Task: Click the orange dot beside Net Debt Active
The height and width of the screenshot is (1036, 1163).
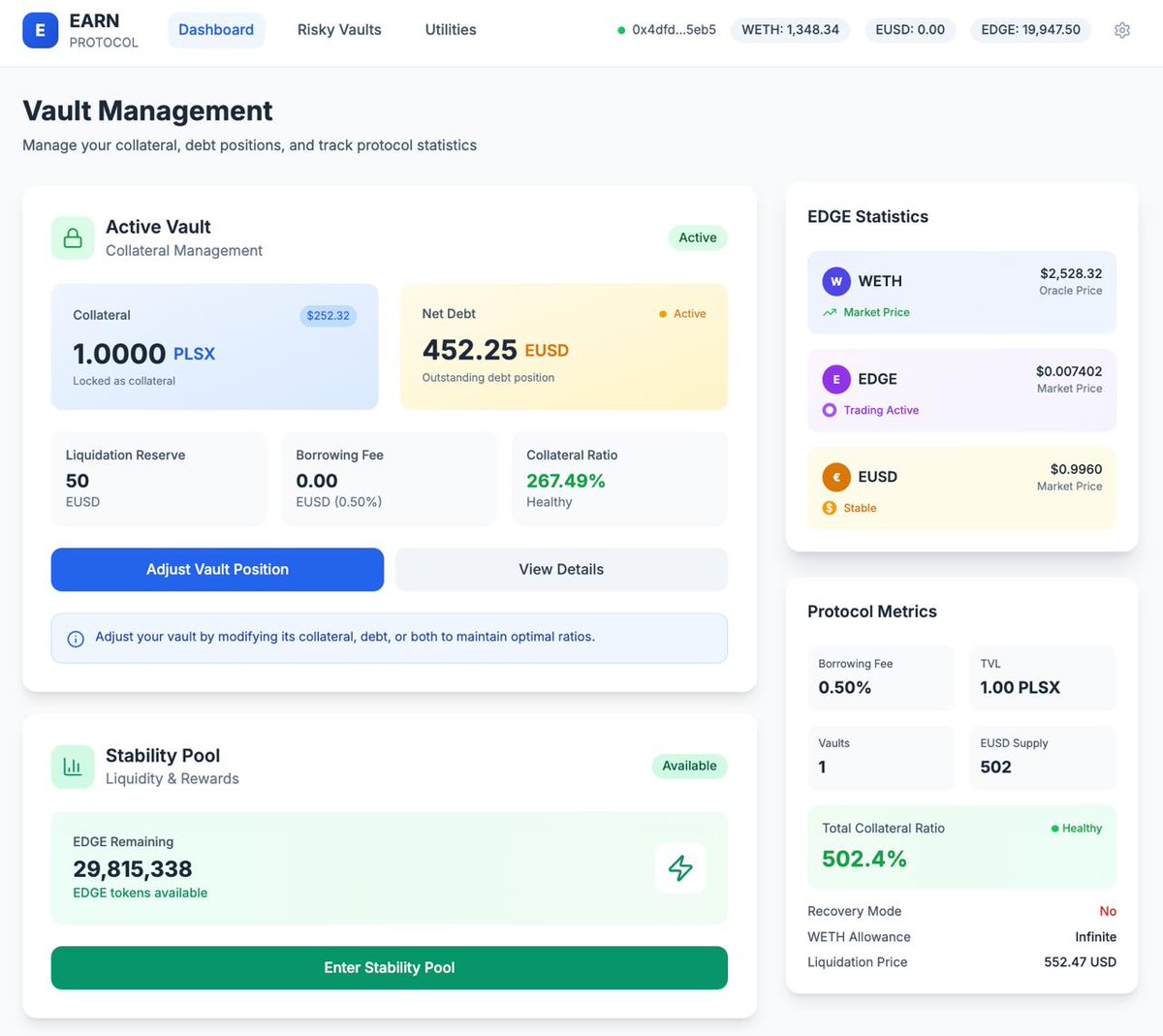Action: tap(663, 314)
